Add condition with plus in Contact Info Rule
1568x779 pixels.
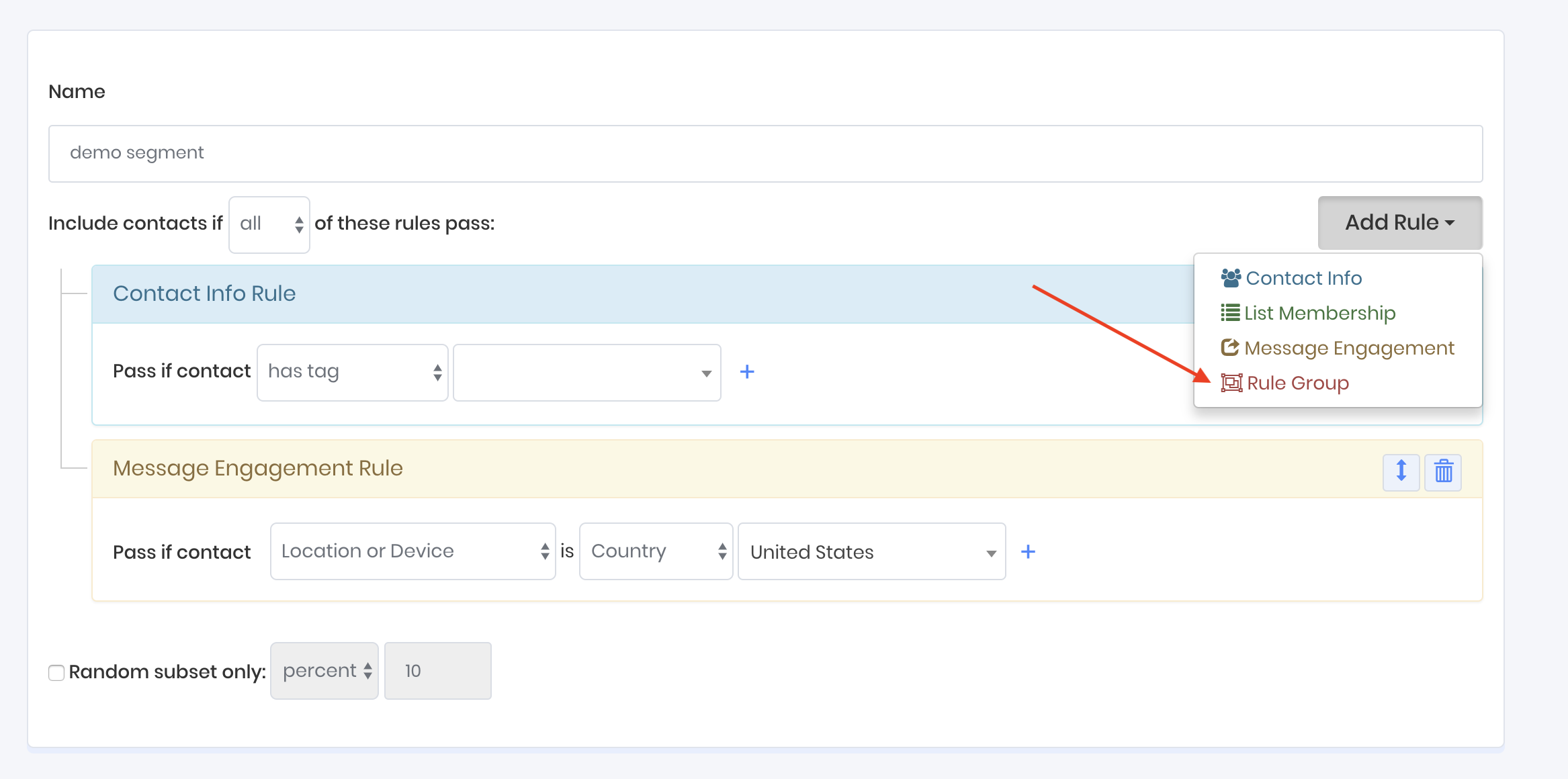pos(747,372)
